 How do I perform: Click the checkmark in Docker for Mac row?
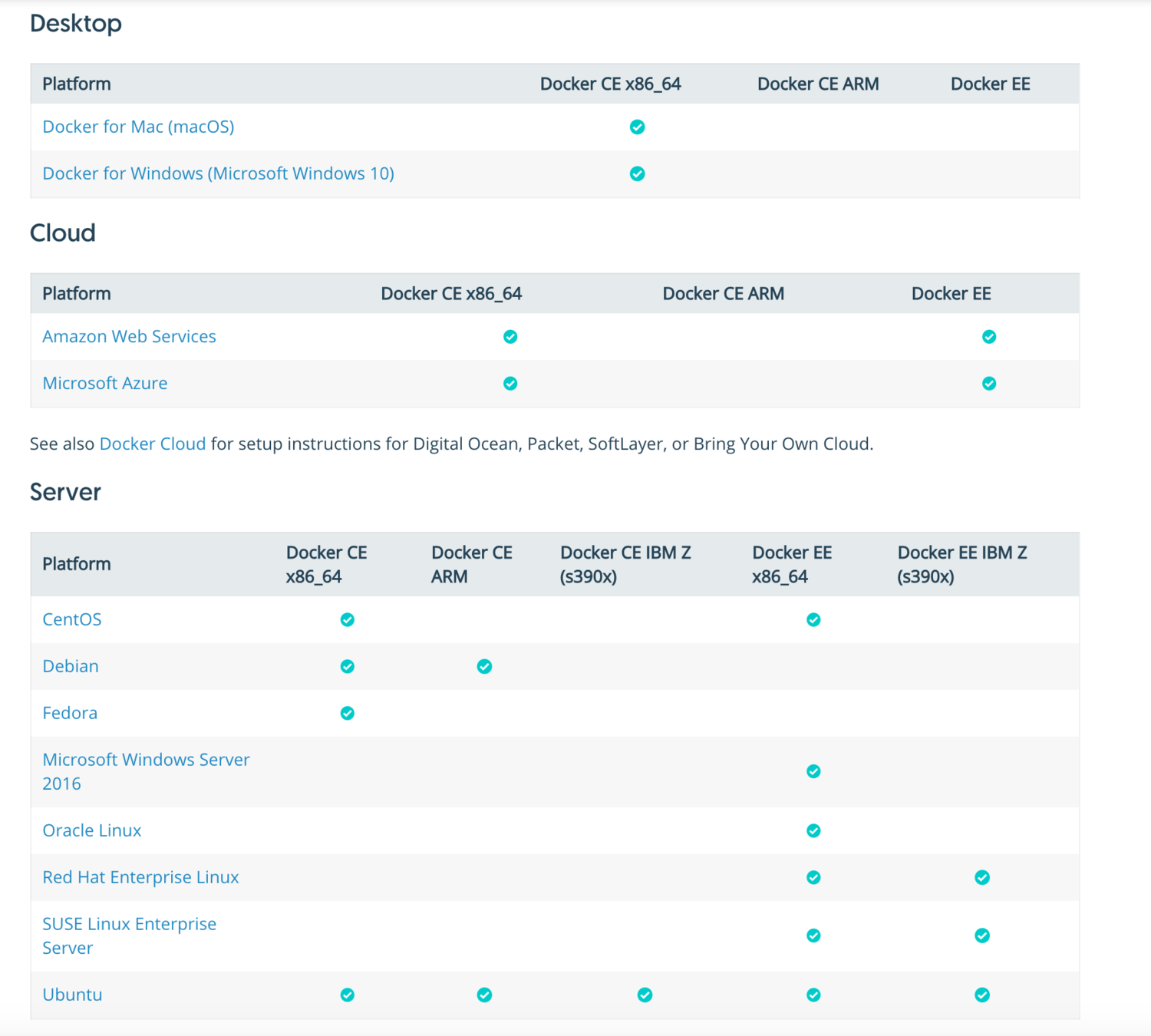tap(637, 127)
